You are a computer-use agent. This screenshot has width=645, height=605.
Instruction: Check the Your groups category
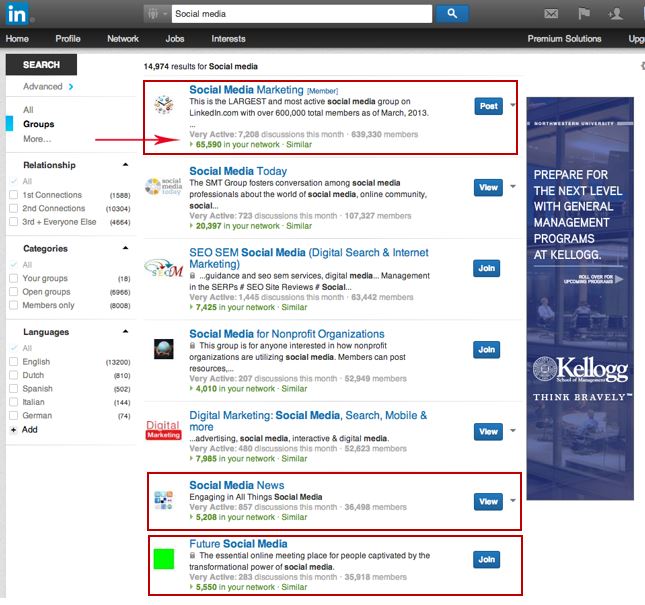14,278
